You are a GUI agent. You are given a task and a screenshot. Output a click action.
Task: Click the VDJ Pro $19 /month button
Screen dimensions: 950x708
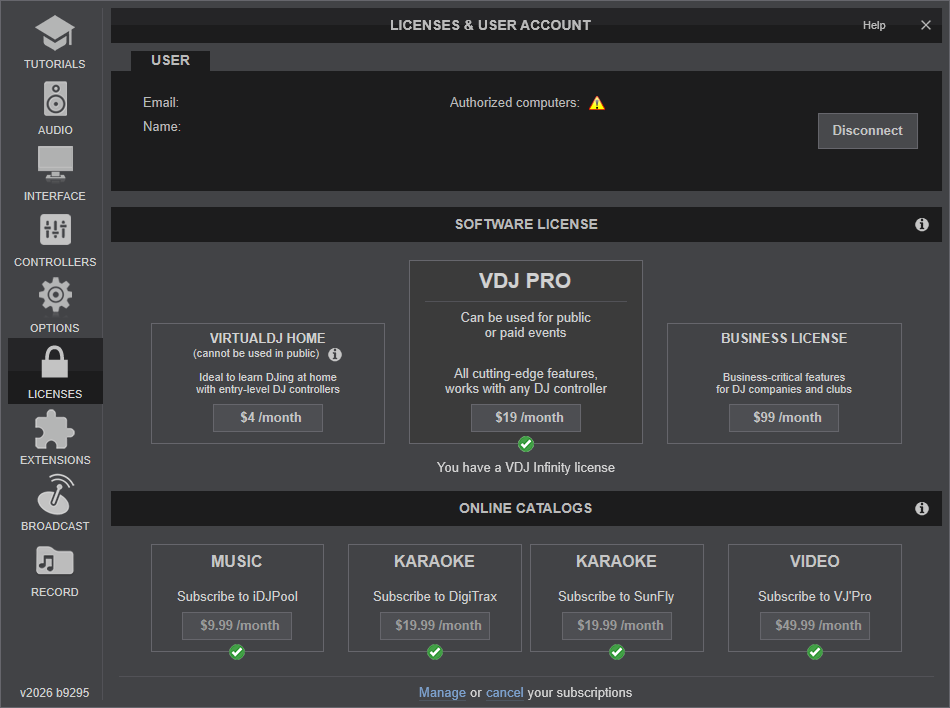coord(526,418)
